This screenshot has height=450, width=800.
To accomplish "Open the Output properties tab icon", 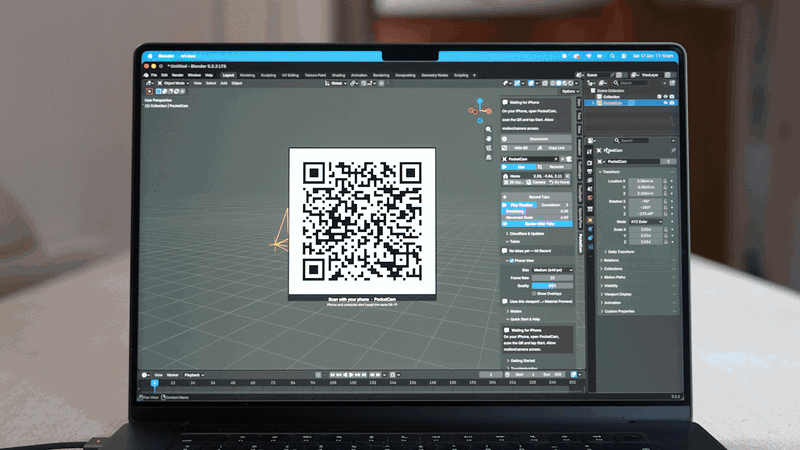I will coord(590,172).
